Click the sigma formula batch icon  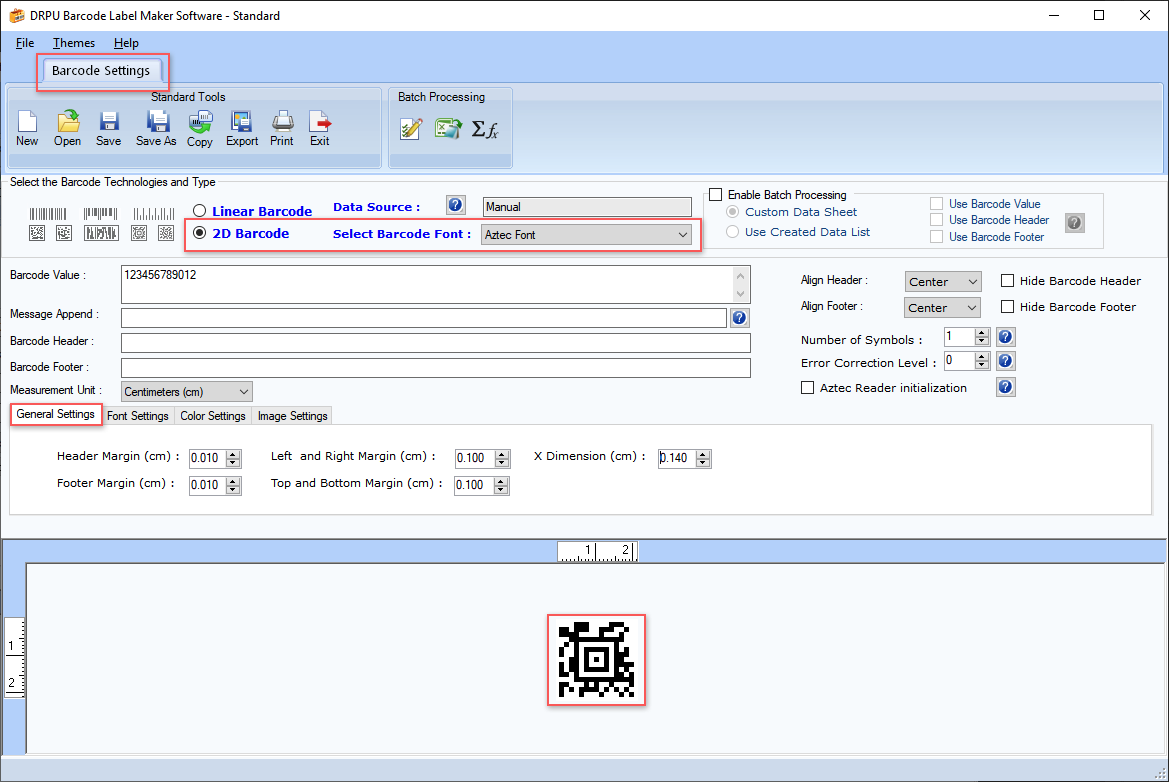[x=485, y=129]
